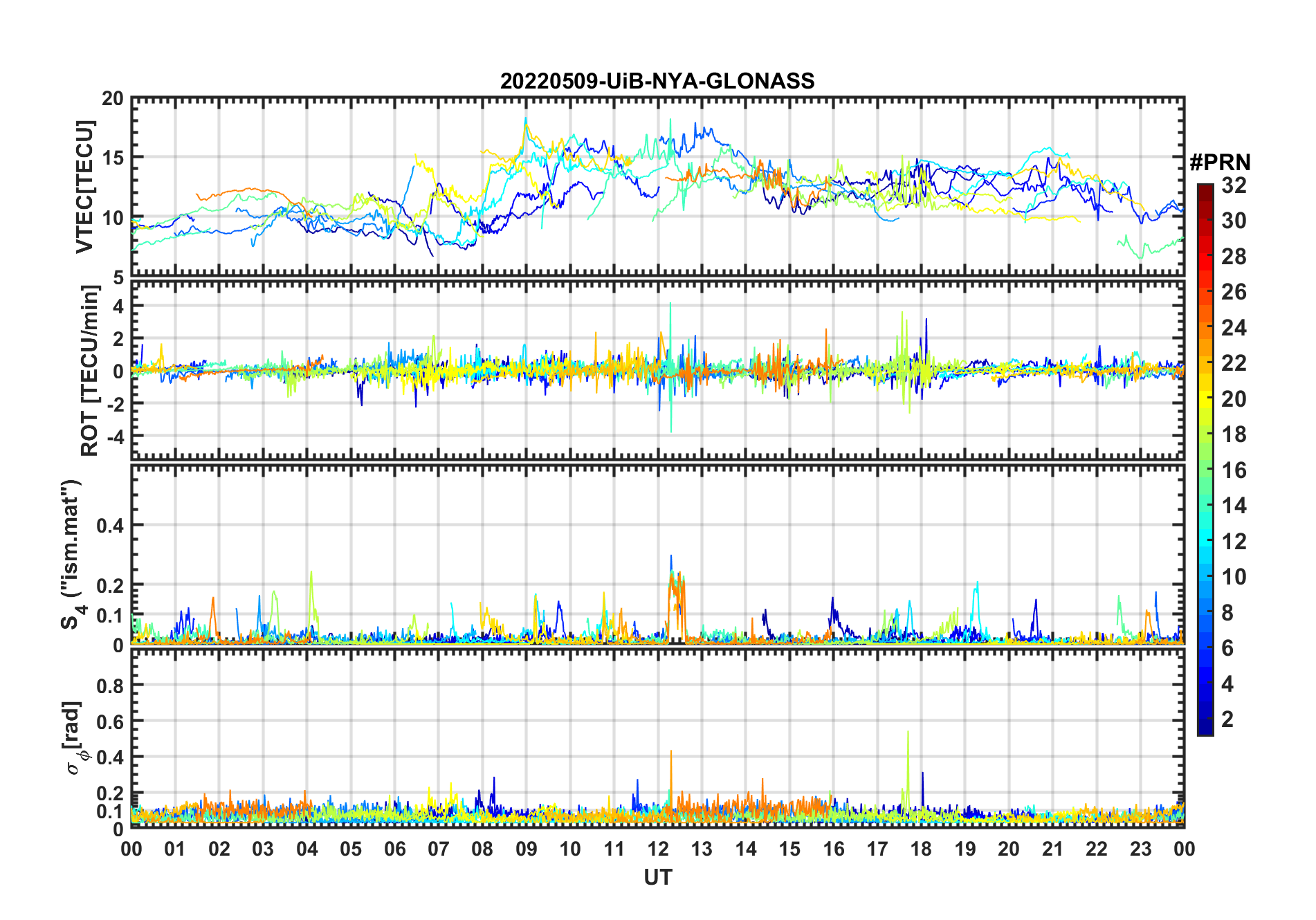Click UT axis tick label 01
Image resolution: width=1316 pixels, height=920 pixels.
[176, 849]
